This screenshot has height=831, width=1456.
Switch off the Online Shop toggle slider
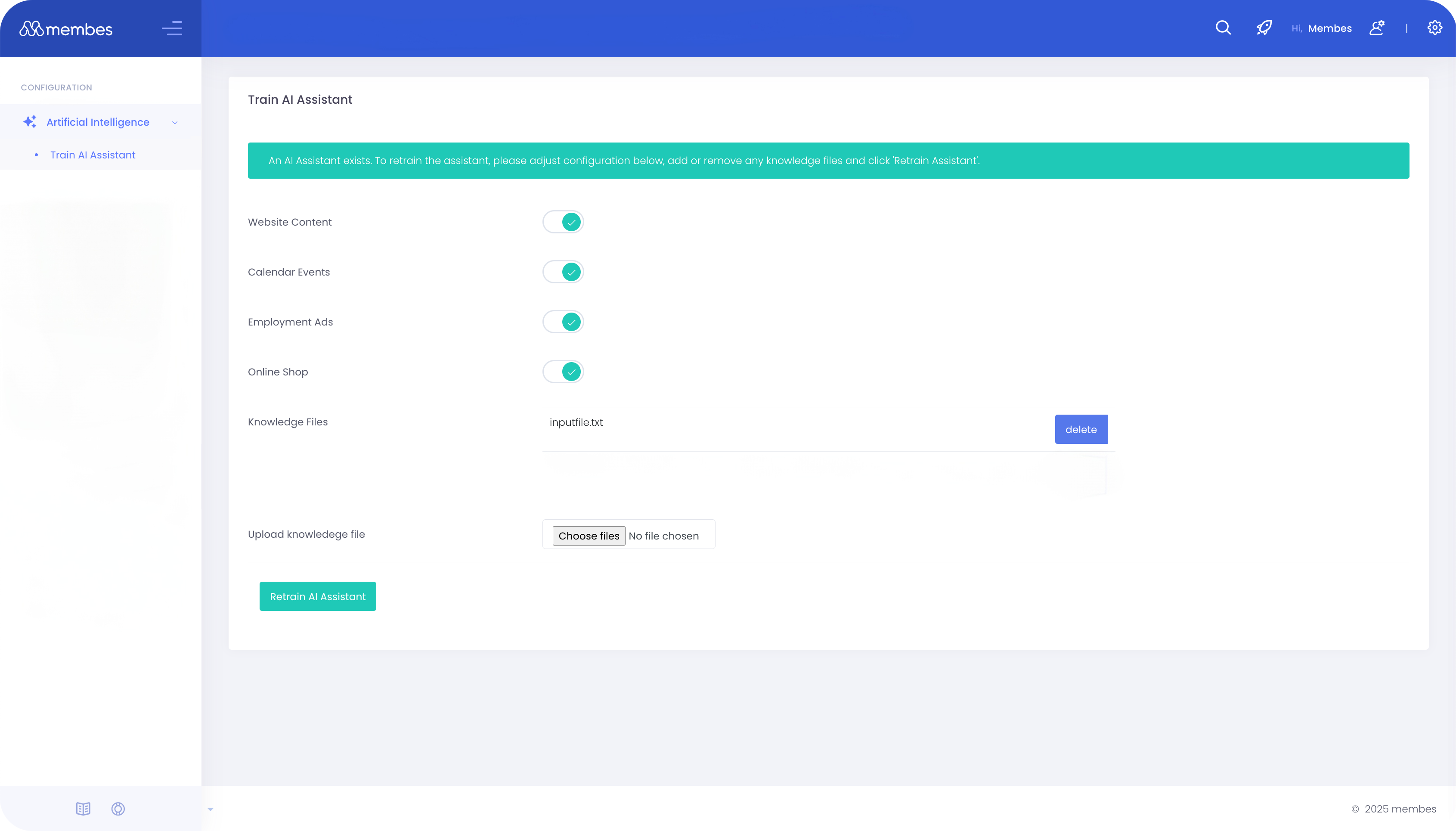click(x=563, y=372)
